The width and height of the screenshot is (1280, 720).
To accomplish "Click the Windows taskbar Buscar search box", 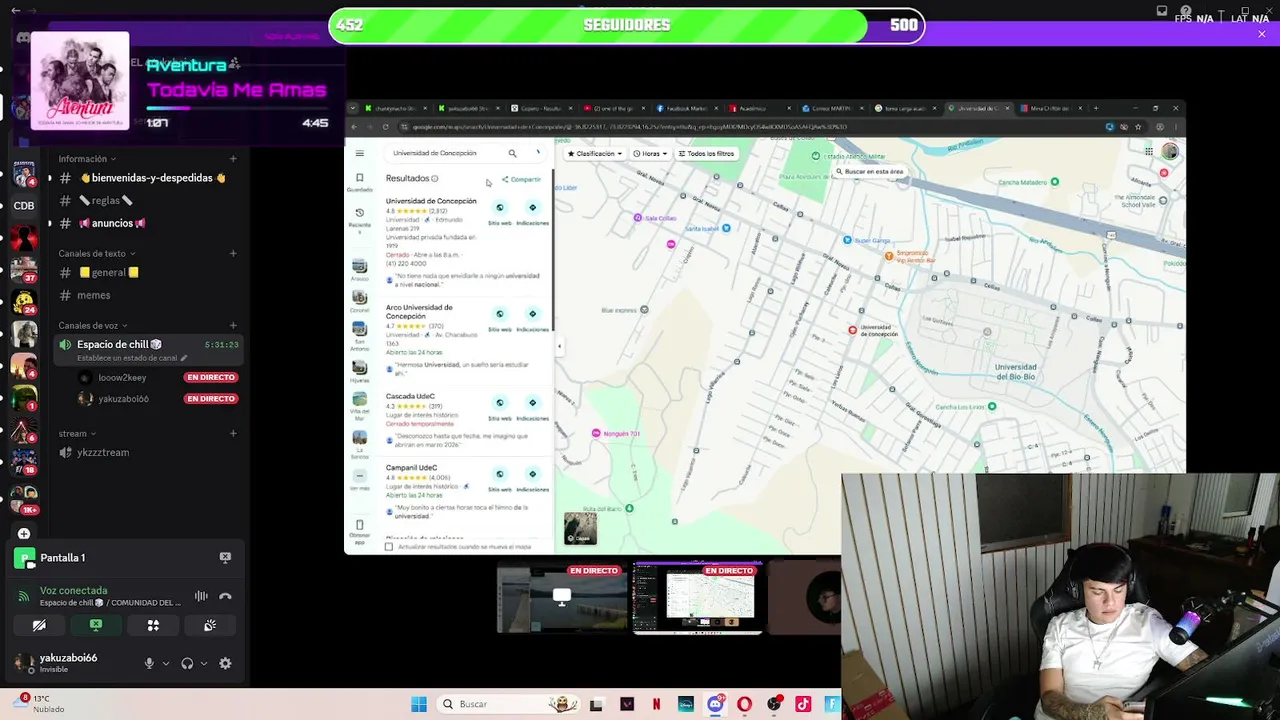I will 510,704.
